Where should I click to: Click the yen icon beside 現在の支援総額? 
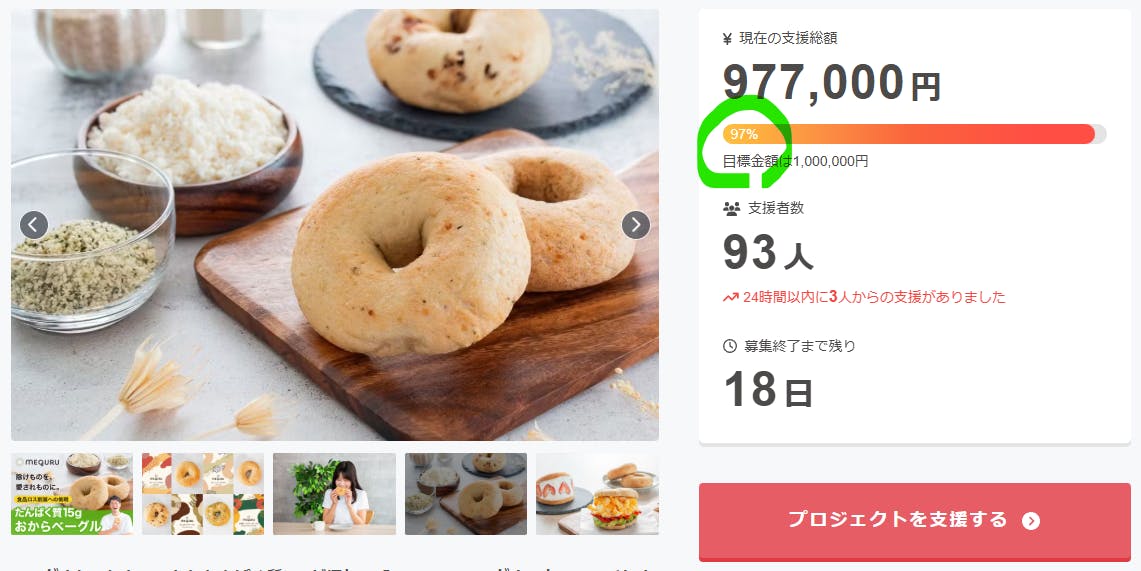727,39
